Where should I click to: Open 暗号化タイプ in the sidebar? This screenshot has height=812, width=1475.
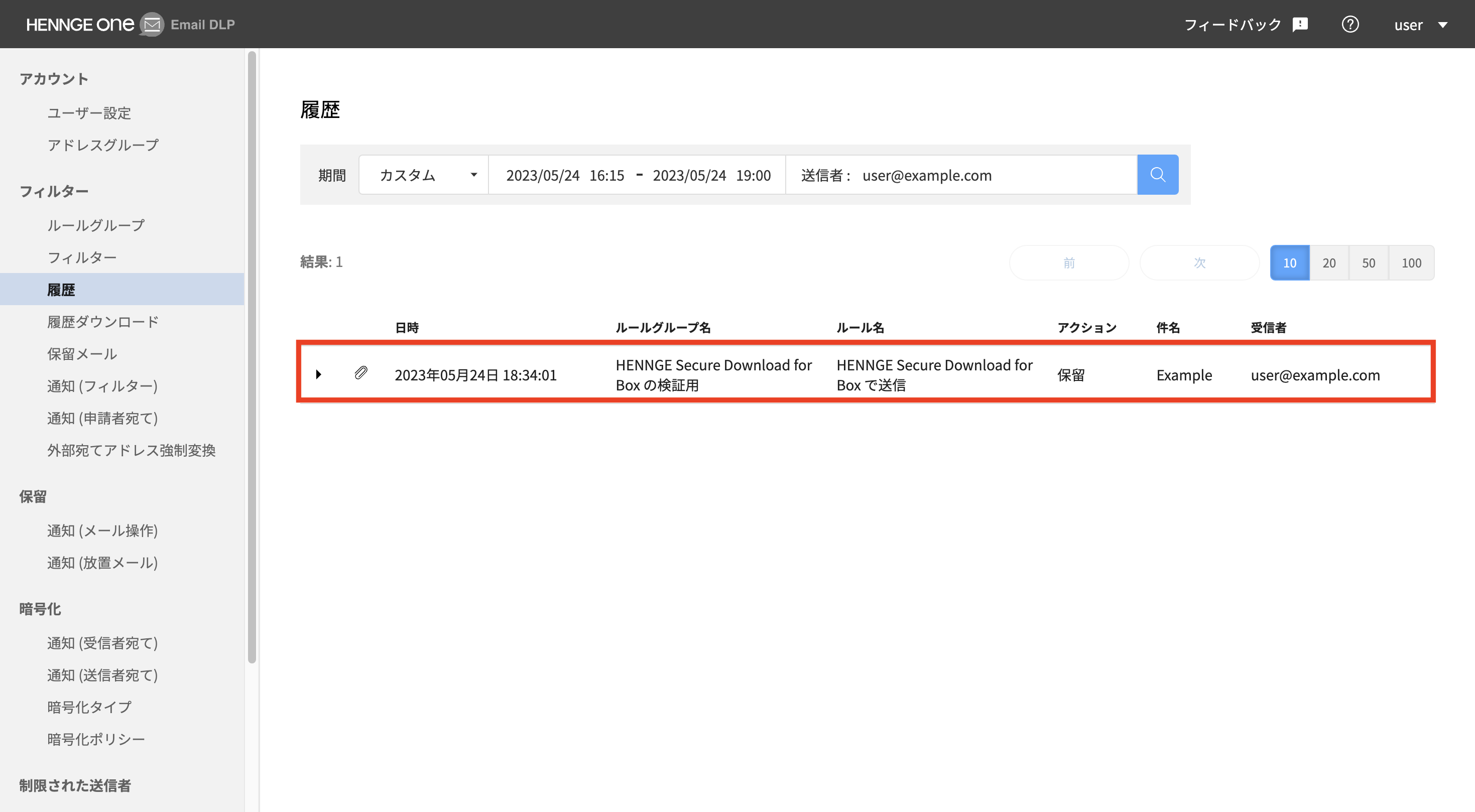click(89, 707)
